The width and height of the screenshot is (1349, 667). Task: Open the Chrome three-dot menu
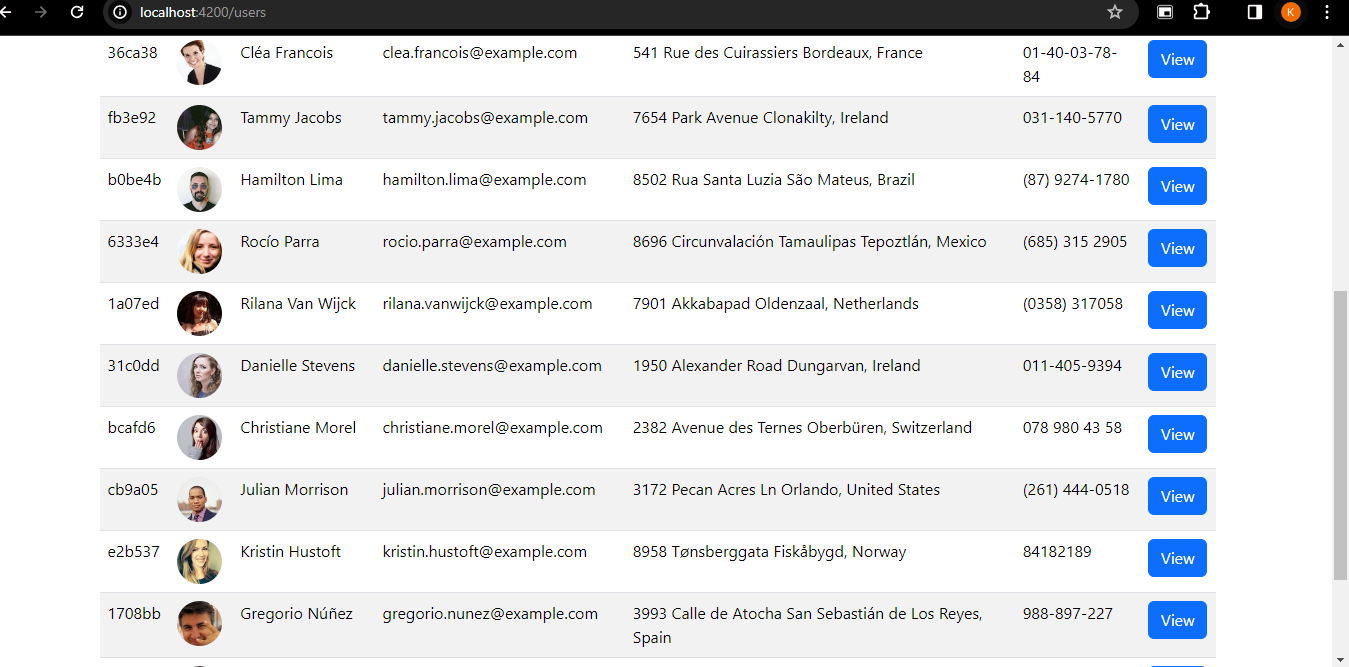1327,12
